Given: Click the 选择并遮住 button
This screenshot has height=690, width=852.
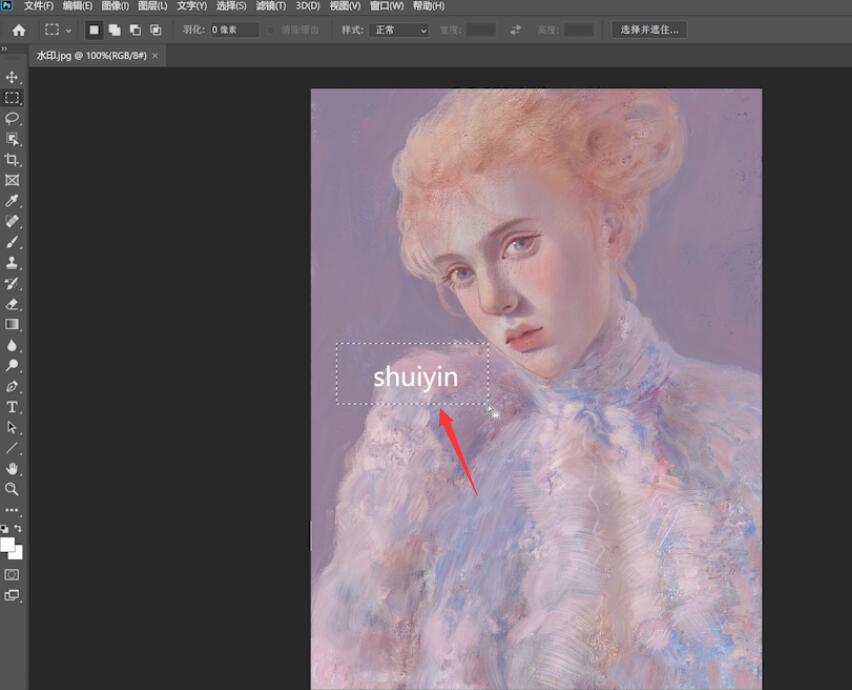Looking at the screenshot, I should click(649, 30).
